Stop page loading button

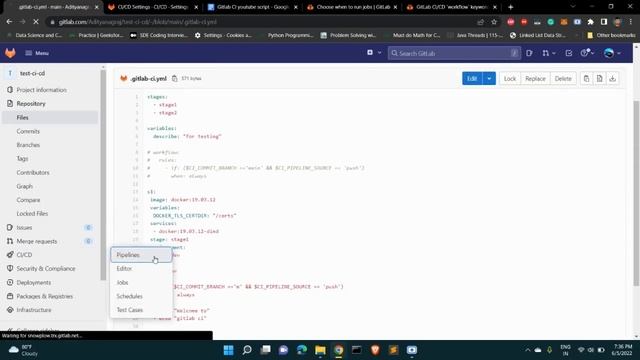click(36, 22)
